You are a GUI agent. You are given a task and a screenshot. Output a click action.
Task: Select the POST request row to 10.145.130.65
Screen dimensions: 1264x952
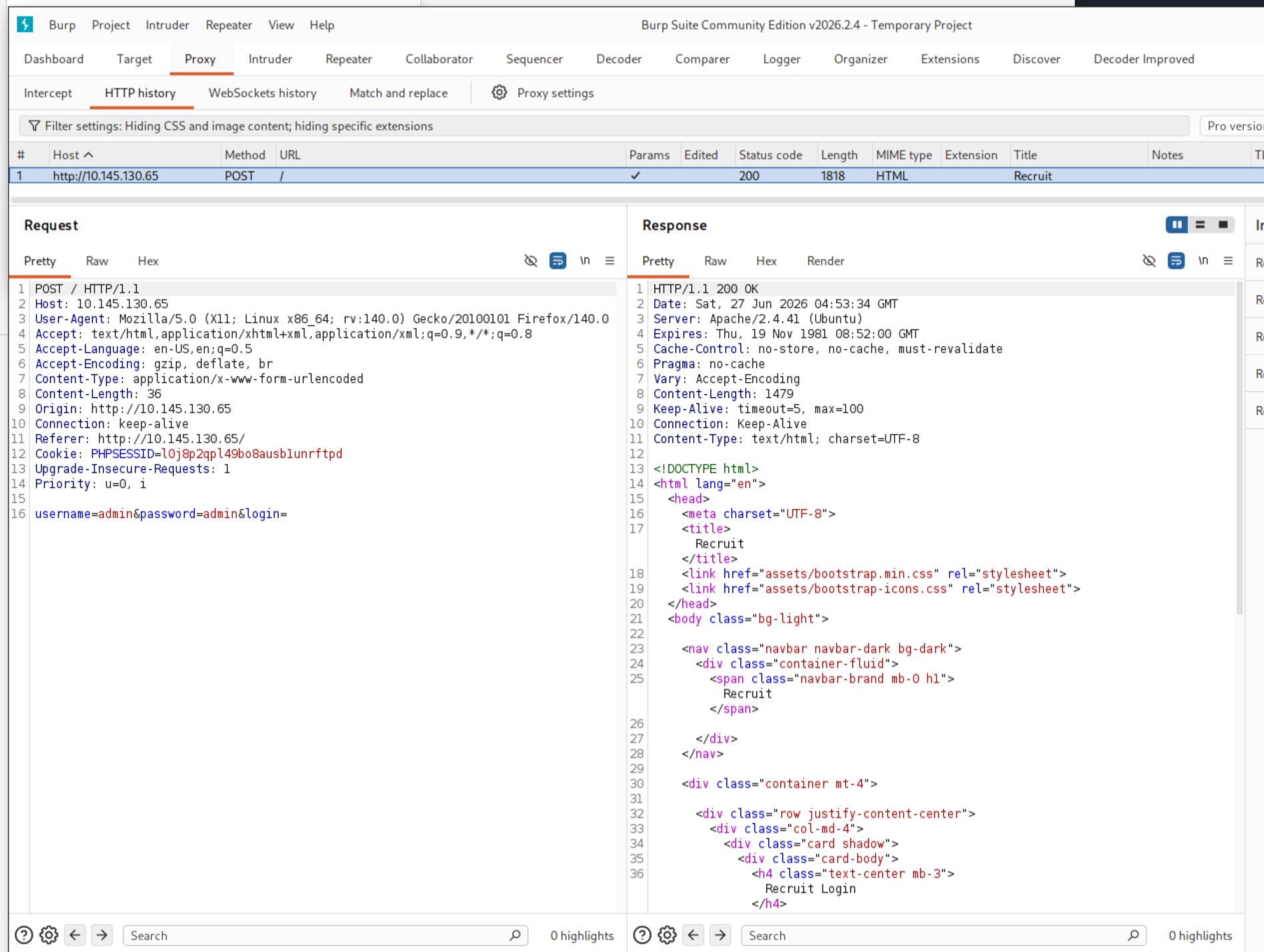tap(636, 176)
